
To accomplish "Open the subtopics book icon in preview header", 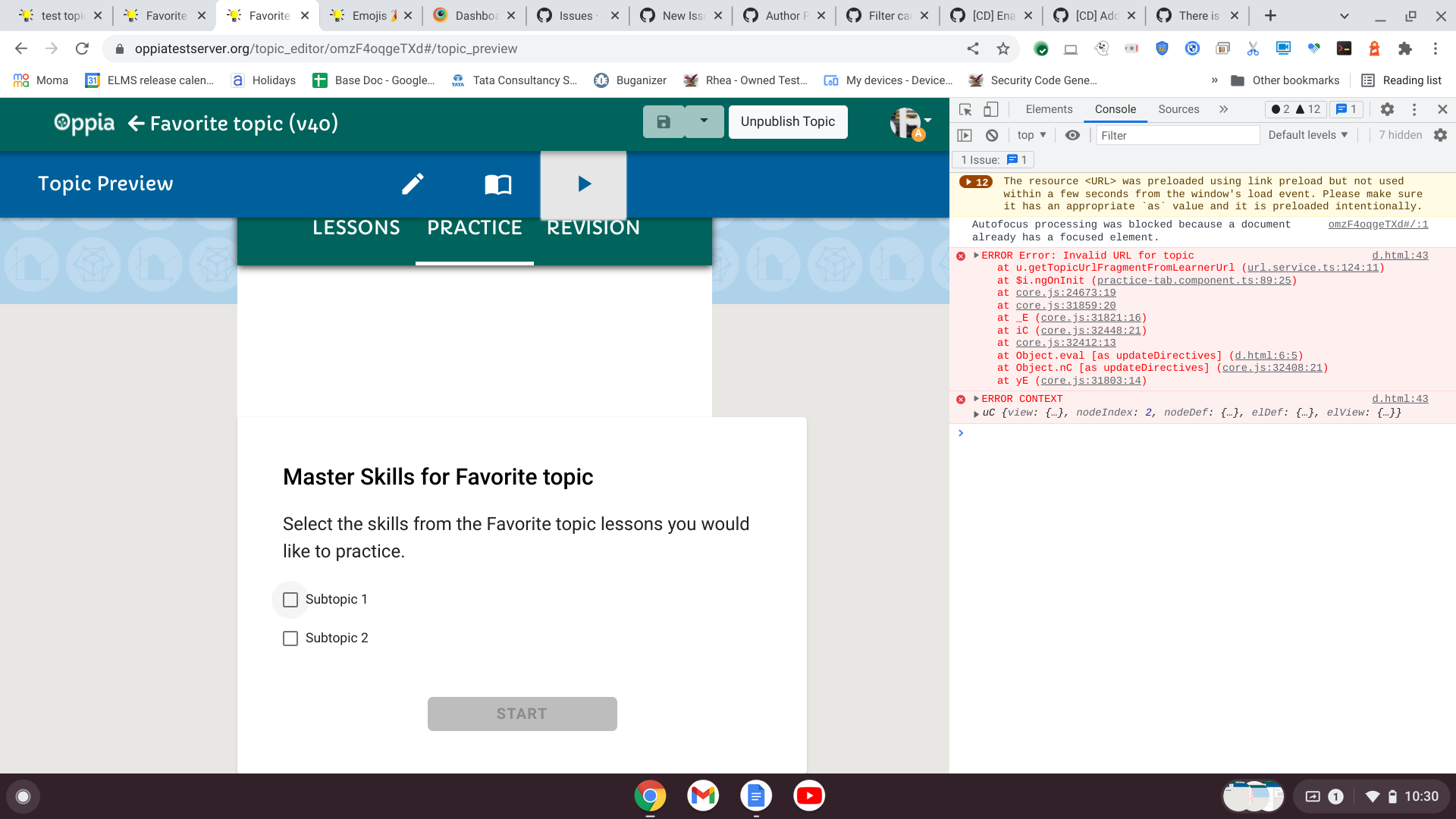I will (497, 184).
